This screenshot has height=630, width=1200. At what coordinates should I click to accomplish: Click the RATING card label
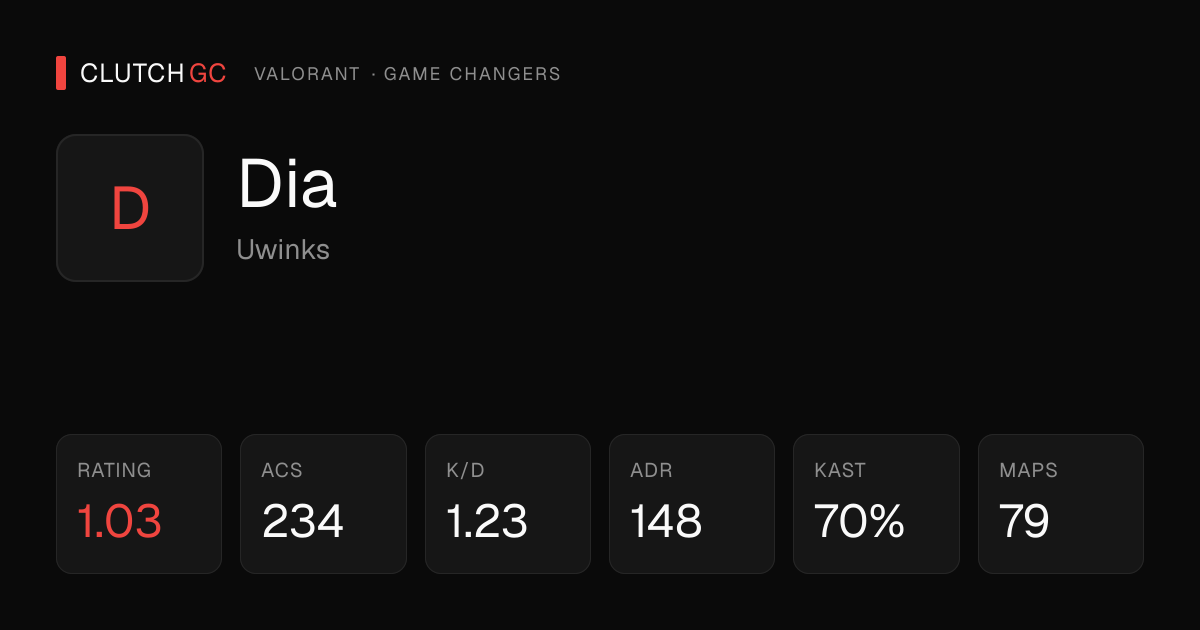(114, 470)
